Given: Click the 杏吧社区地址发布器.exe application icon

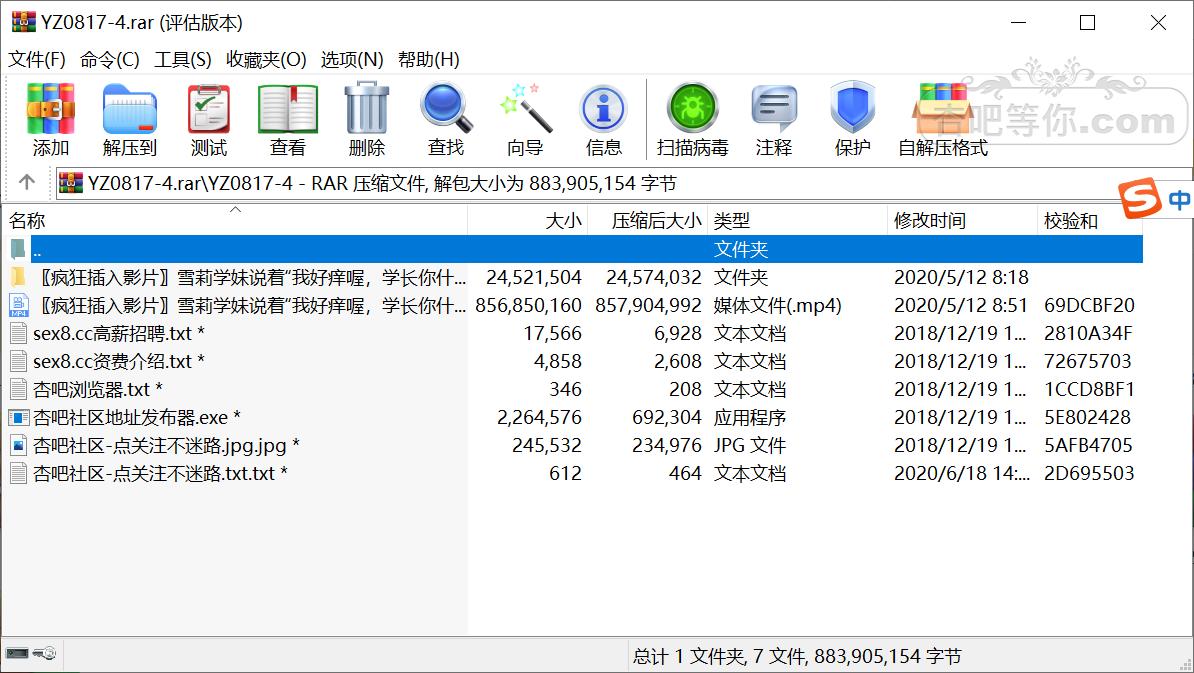Looking at the screenshot, I should [x=19, y=417].
